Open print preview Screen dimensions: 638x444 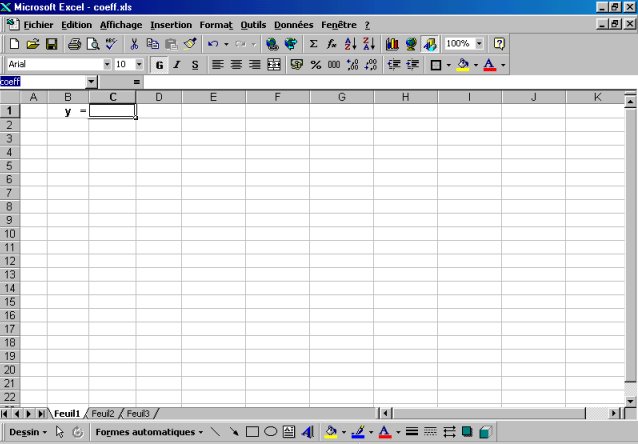point(93,44)
